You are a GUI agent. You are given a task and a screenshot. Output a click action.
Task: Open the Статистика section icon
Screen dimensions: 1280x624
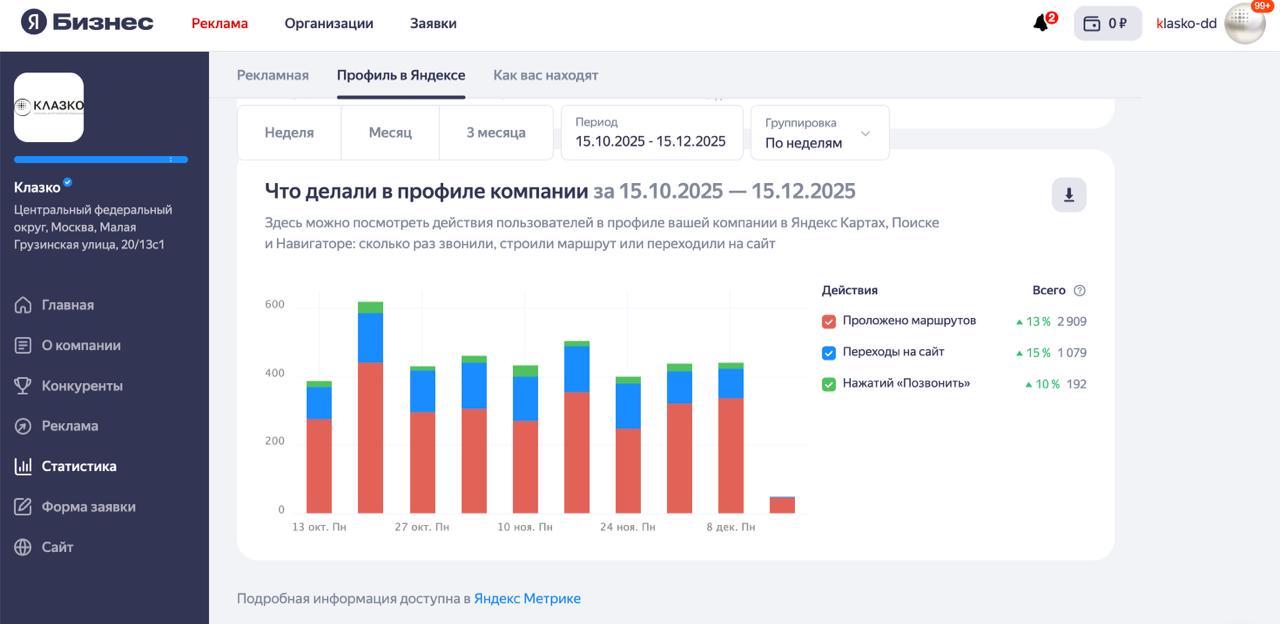click(x=25, y=465)
